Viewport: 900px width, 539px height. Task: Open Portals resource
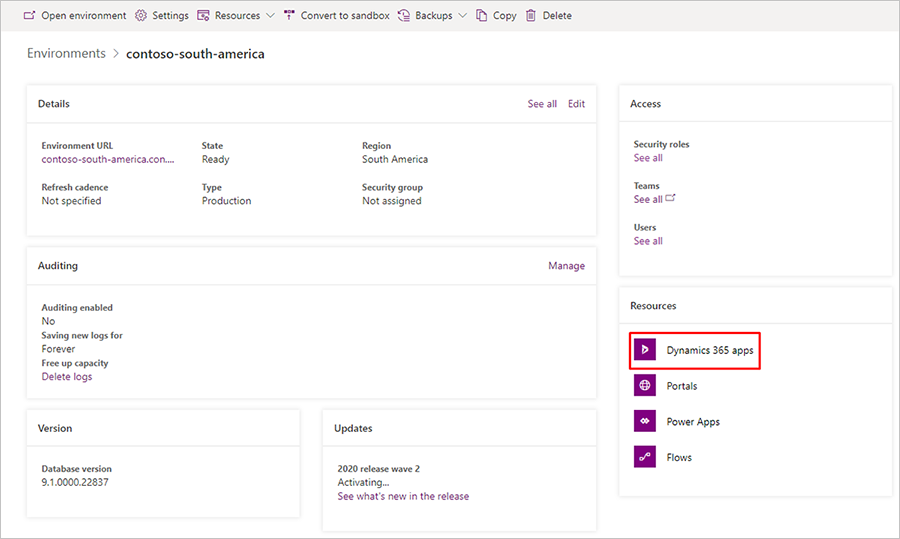click(x=682, y=386)
